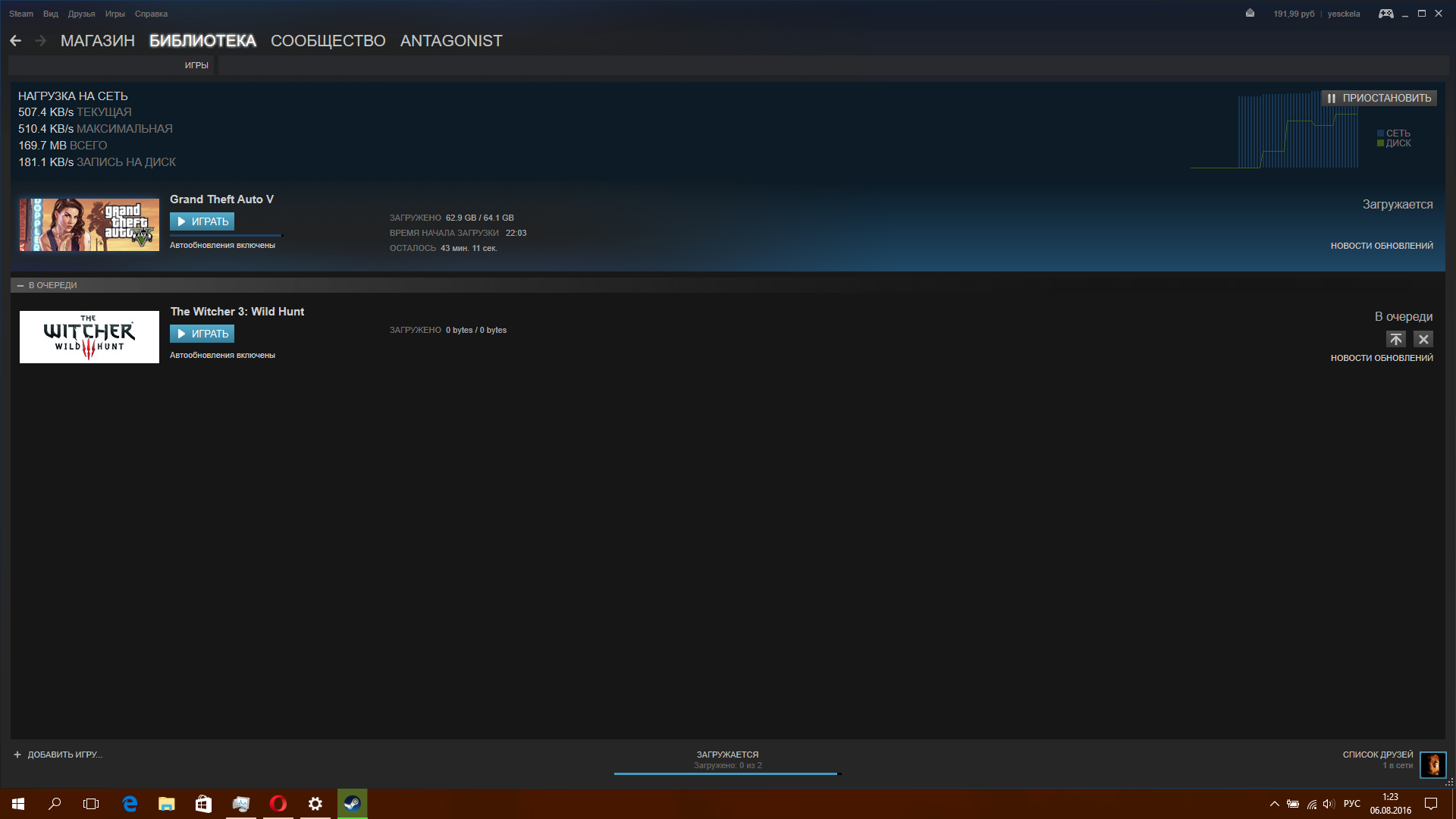
Task: Open Windows taskbar search
Action: pos(55,804)
